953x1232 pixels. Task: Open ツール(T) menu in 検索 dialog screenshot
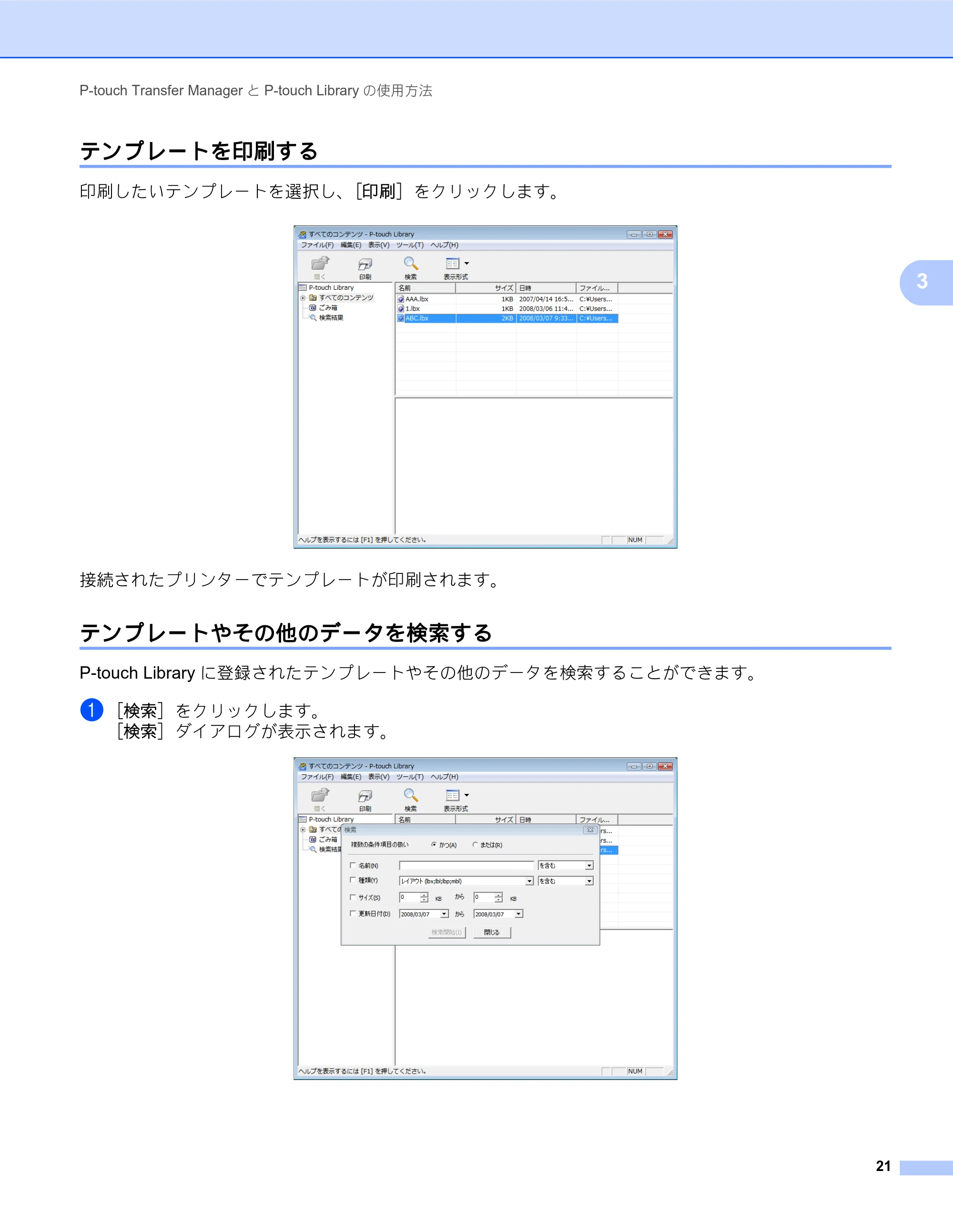pos(410,777)
